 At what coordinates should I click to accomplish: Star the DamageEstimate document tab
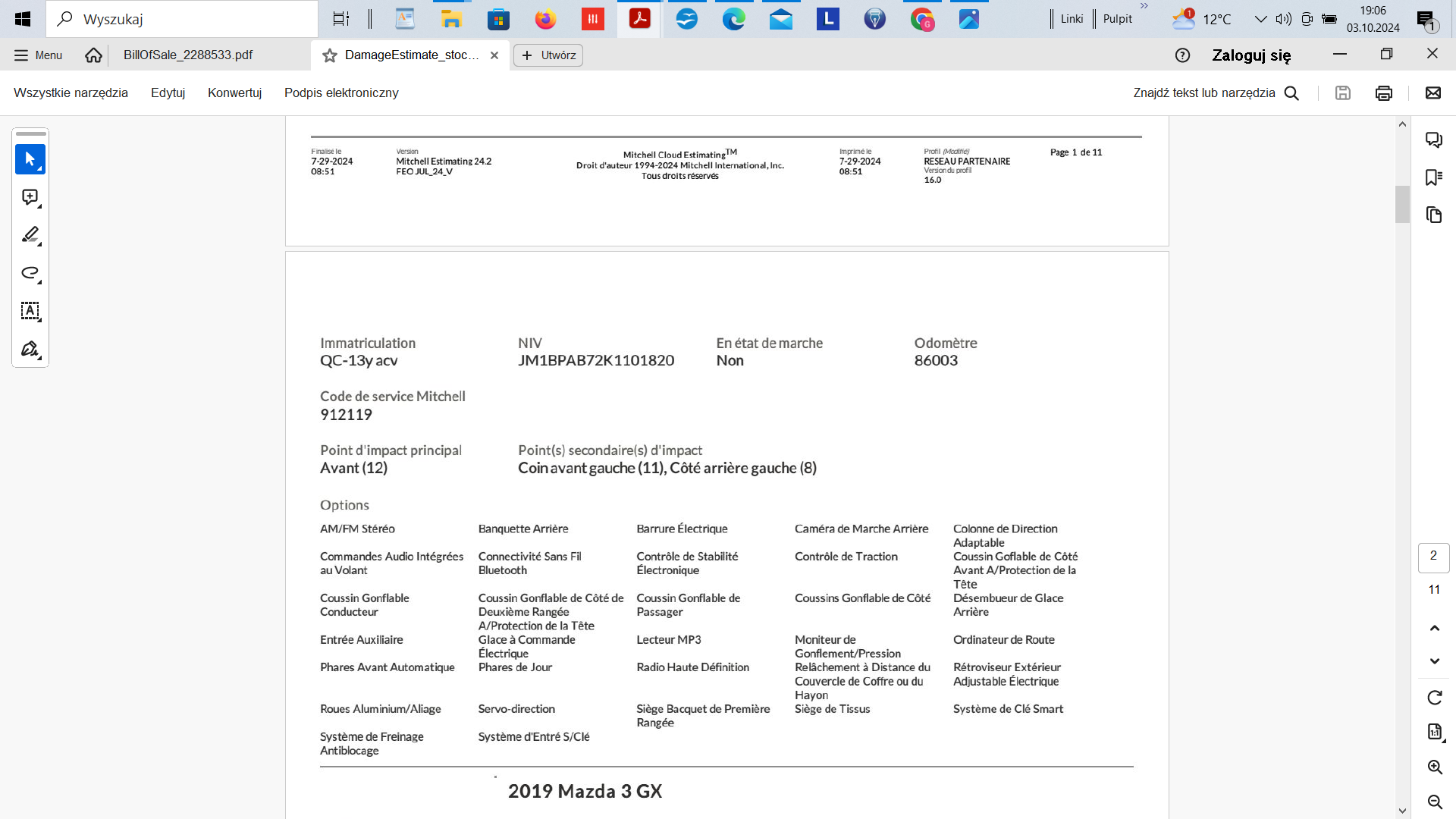point(330,55)
